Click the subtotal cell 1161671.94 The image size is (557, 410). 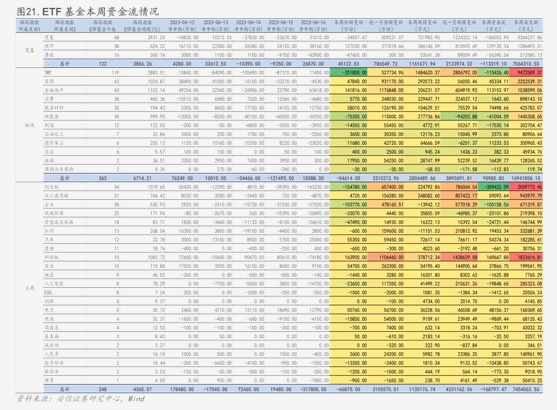[x=422, y=64]
